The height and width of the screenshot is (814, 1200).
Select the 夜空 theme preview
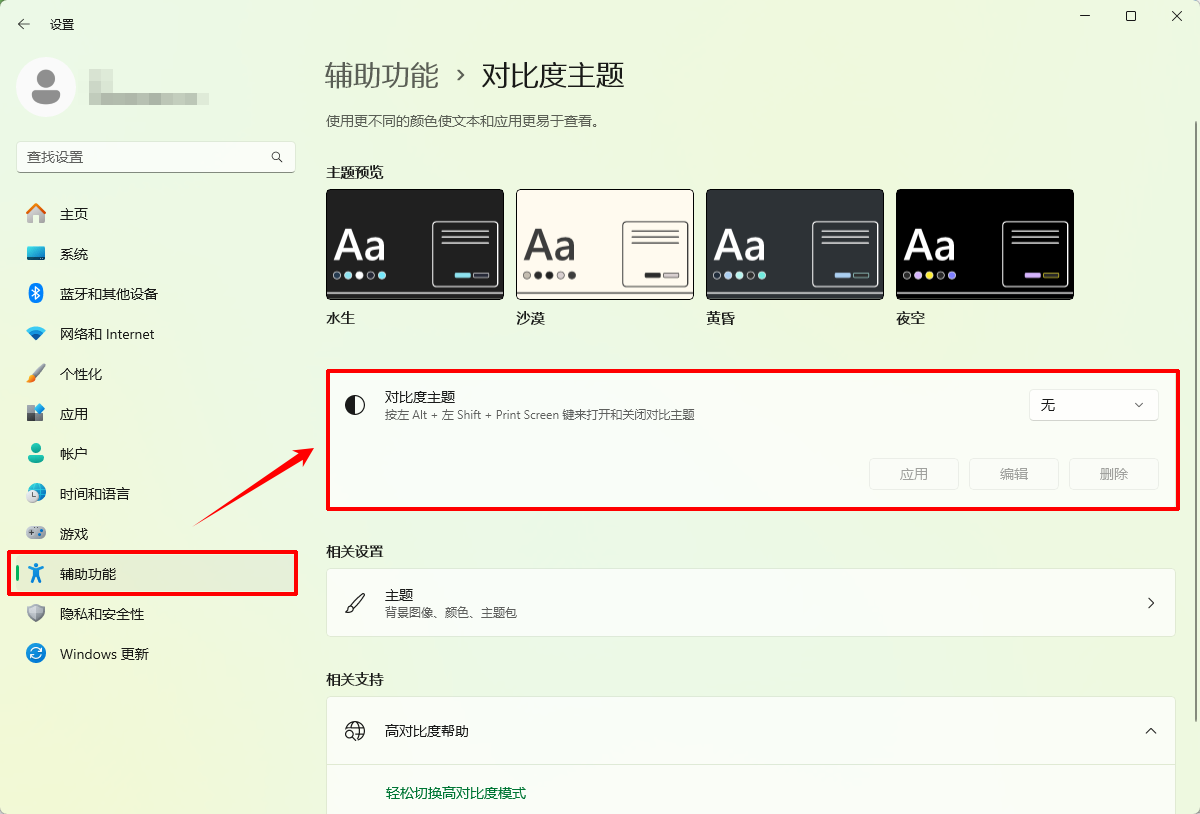pos(985,244)
